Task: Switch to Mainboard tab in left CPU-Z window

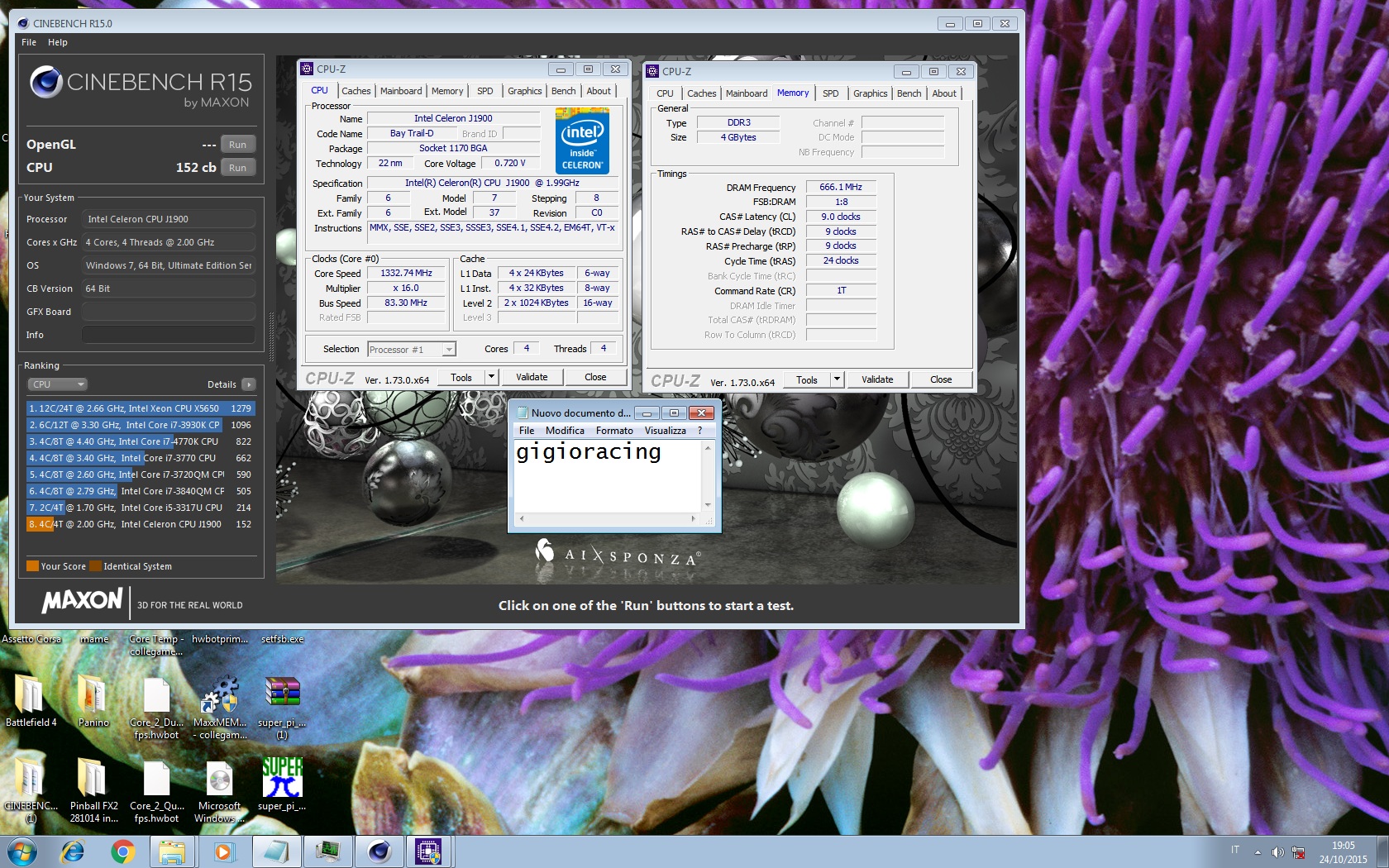Action: tap(401, 91)
